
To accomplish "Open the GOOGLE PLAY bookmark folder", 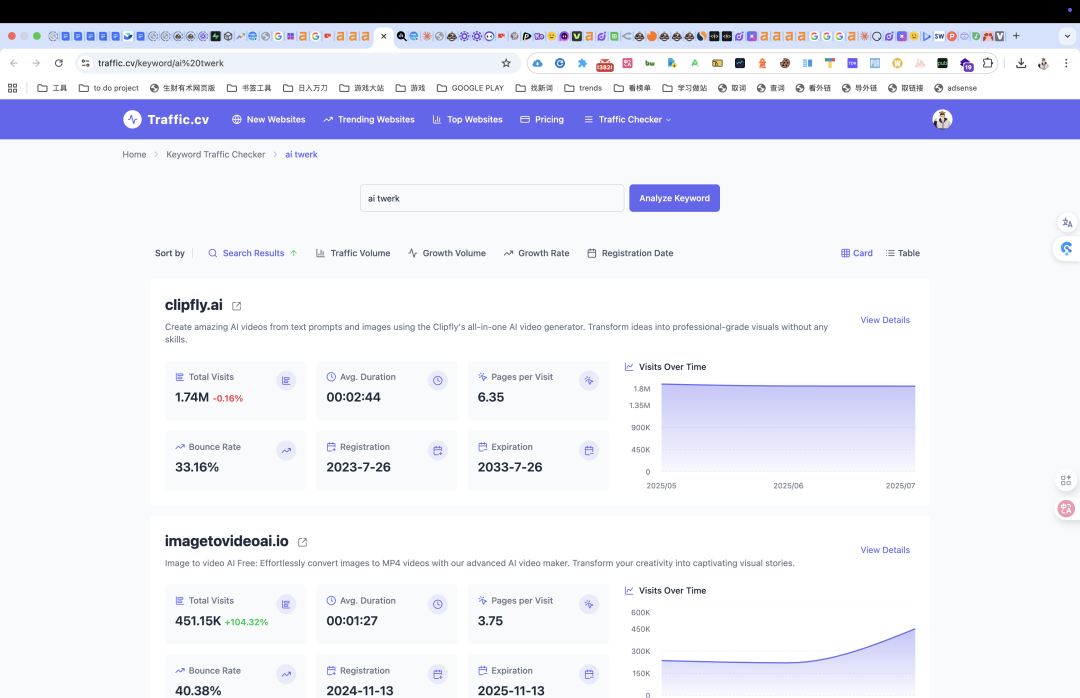I will (470, 88).
